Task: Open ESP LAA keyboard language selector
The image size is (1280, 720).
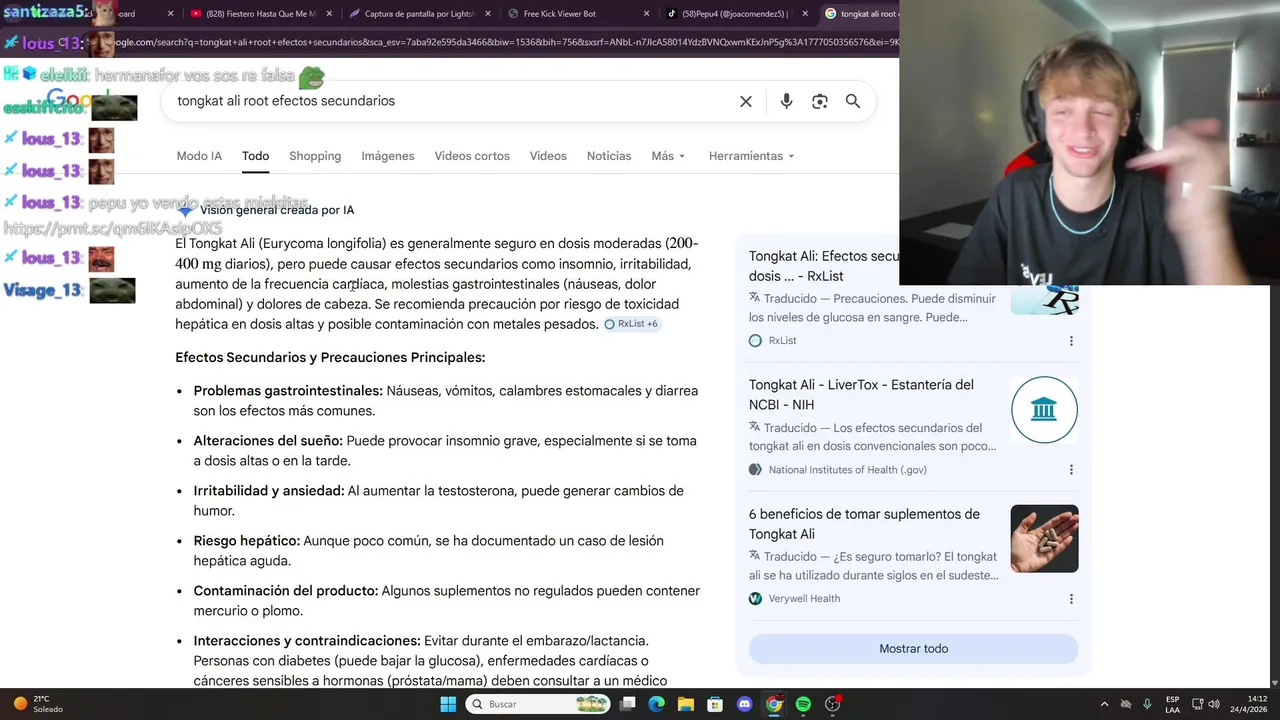Action: [x=1172, y=704]
